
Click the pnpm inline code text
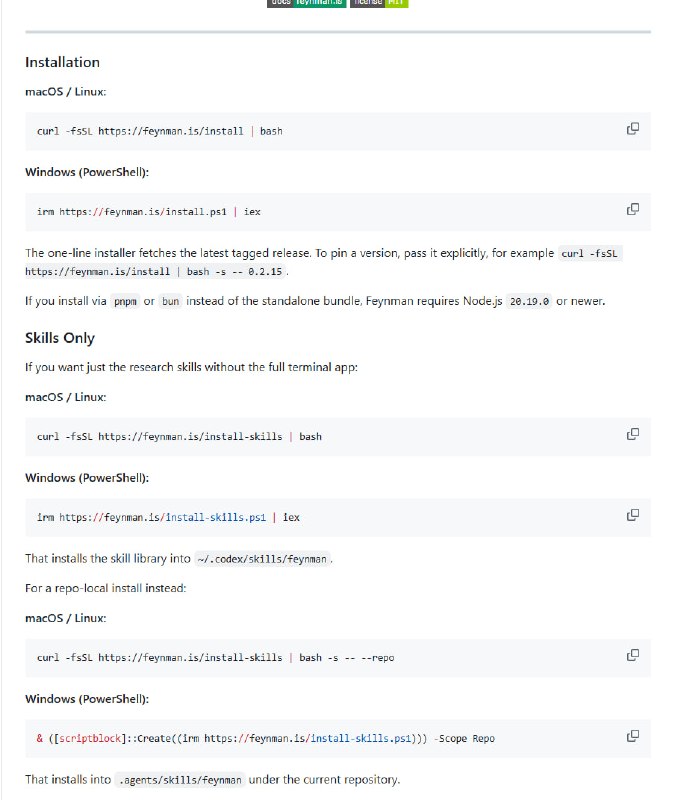click(x=124, y=301)
